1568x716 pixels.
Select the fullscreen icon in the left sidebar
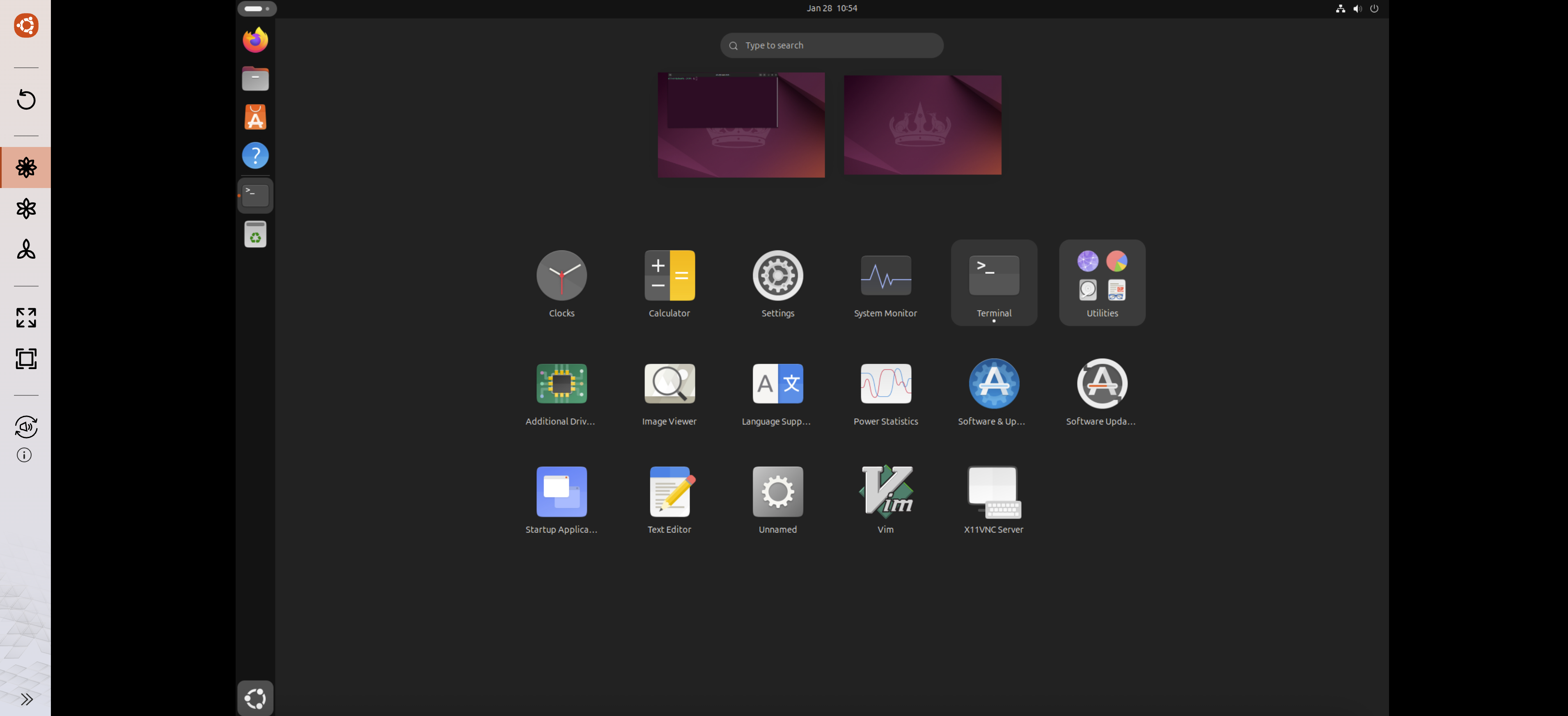25,318
